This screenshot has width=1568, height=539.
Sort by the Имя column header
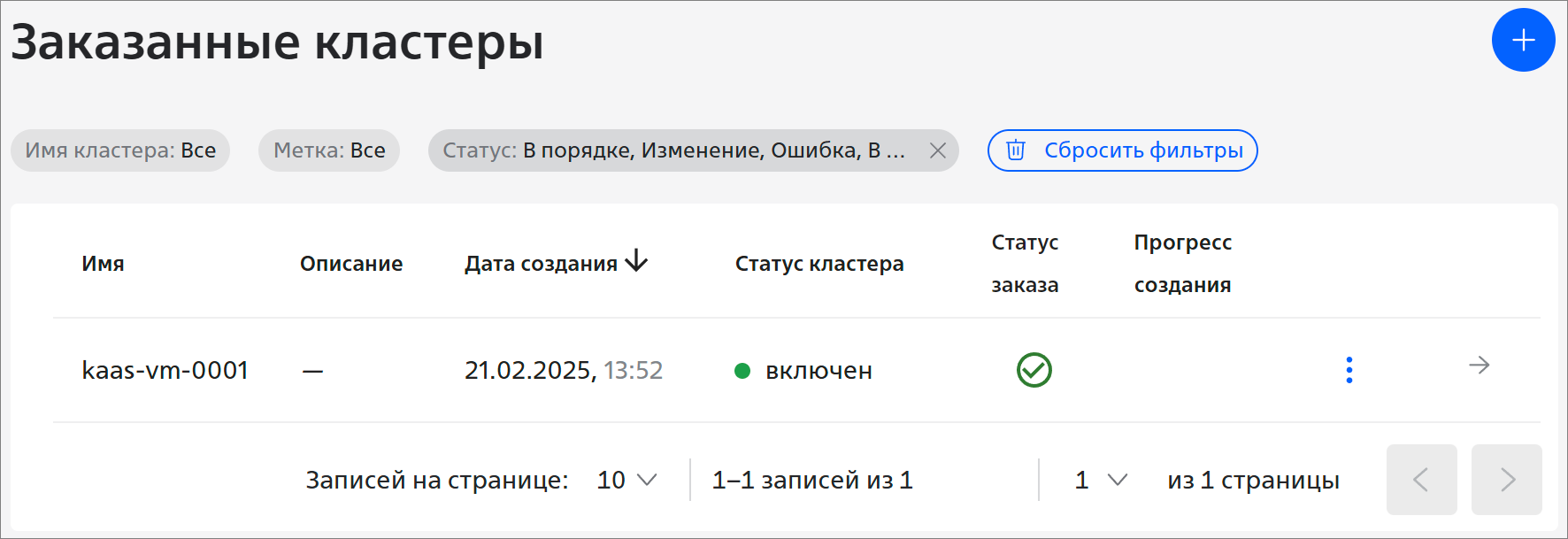pyautogui.click(x=103, y=264)
